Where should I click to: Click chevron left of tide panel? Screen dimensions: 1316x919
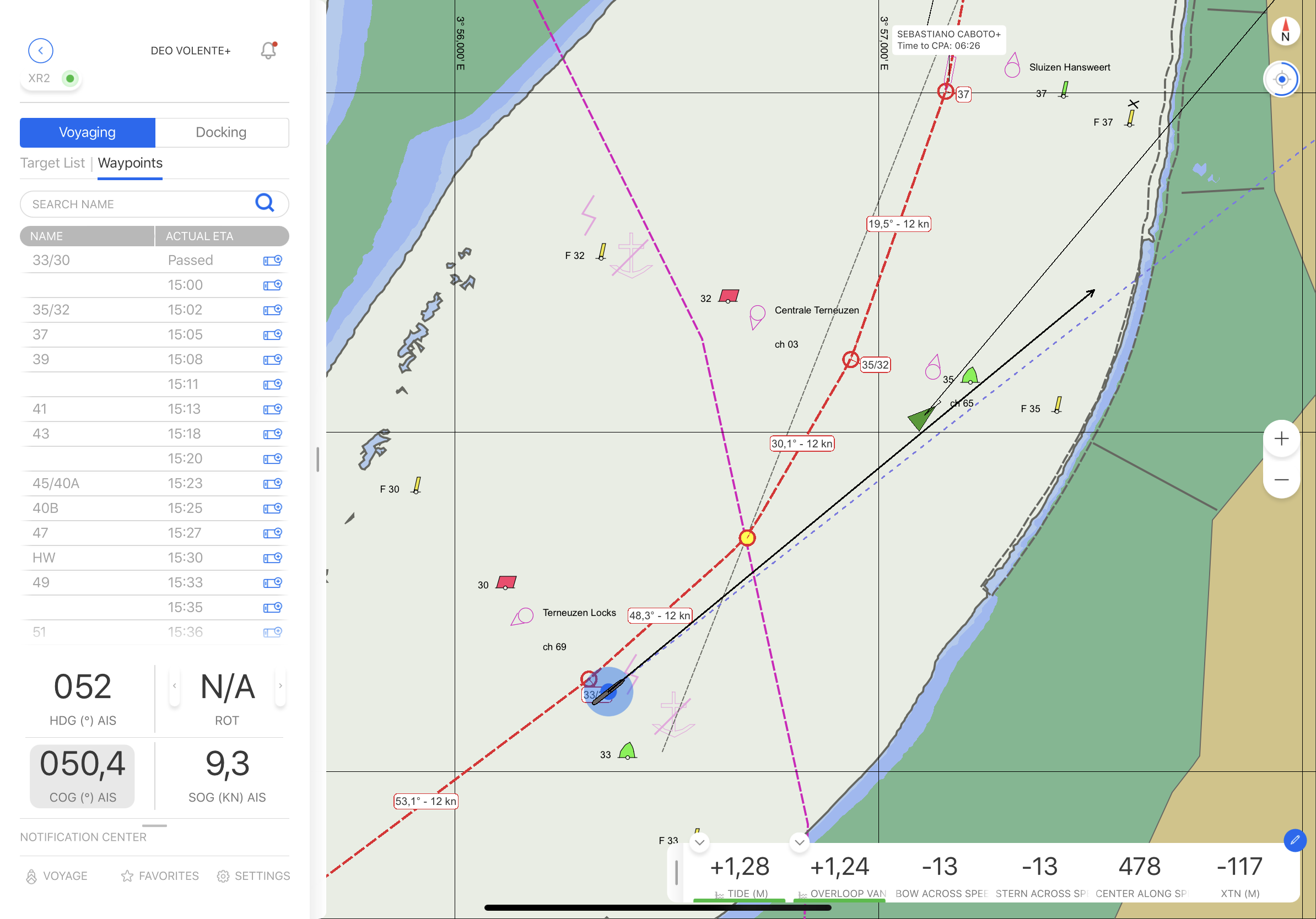coord(699,842)
